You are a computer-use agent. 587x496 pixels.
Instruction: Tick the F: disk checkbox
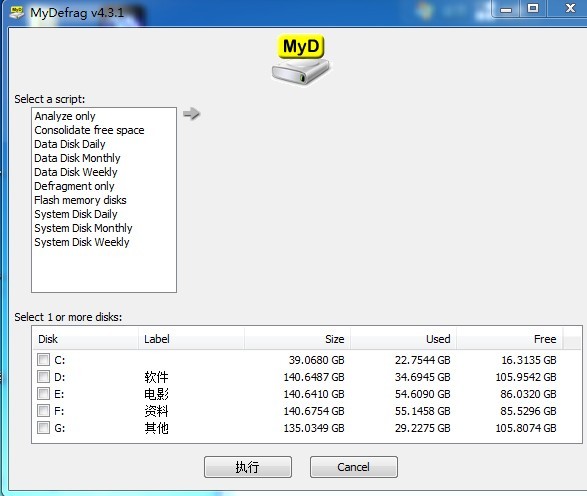click(x=43, y=411)
